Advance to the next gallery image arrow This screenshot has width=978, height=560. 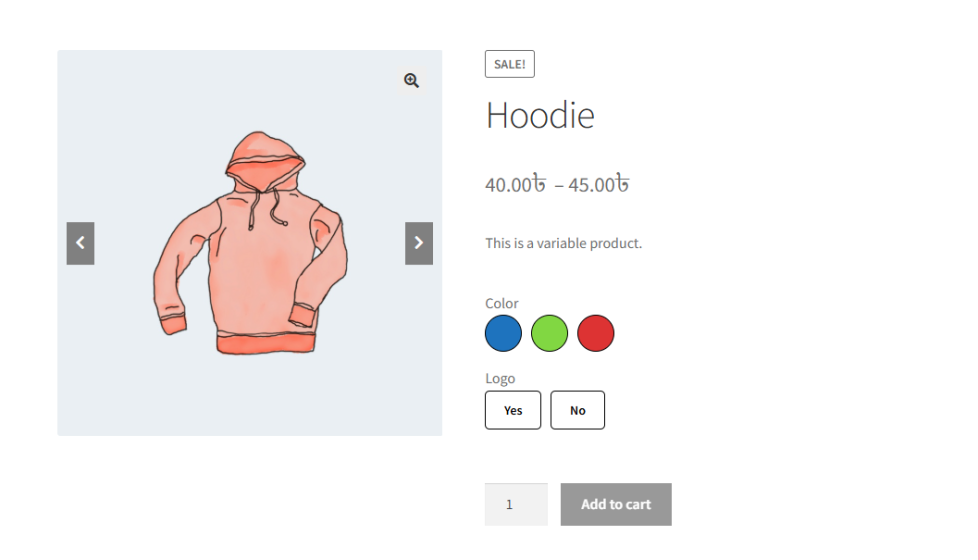419,243
